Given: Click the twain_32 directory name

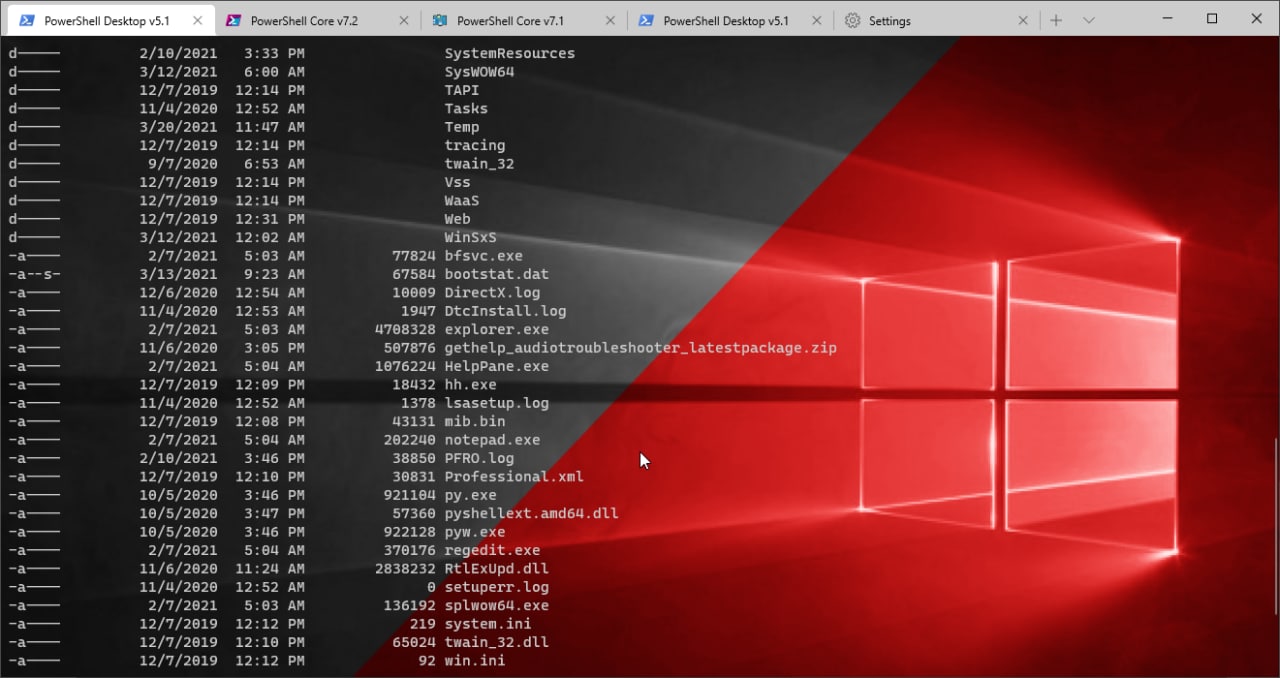Looking at the screenshot, I should (x=479, y=164).
